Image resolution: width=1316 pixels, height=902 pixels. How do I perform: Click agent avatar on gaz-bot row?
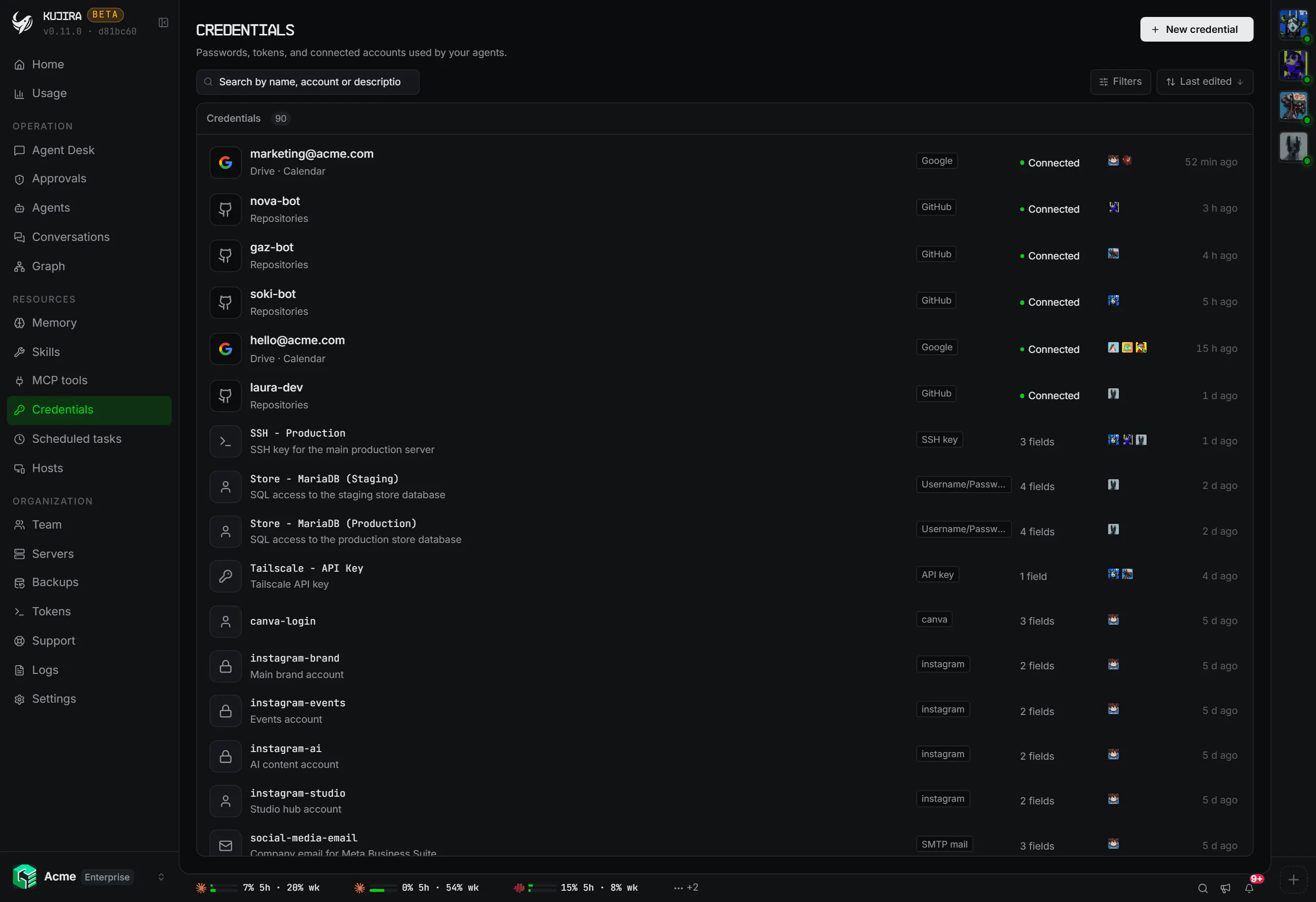pos(1113,254)
